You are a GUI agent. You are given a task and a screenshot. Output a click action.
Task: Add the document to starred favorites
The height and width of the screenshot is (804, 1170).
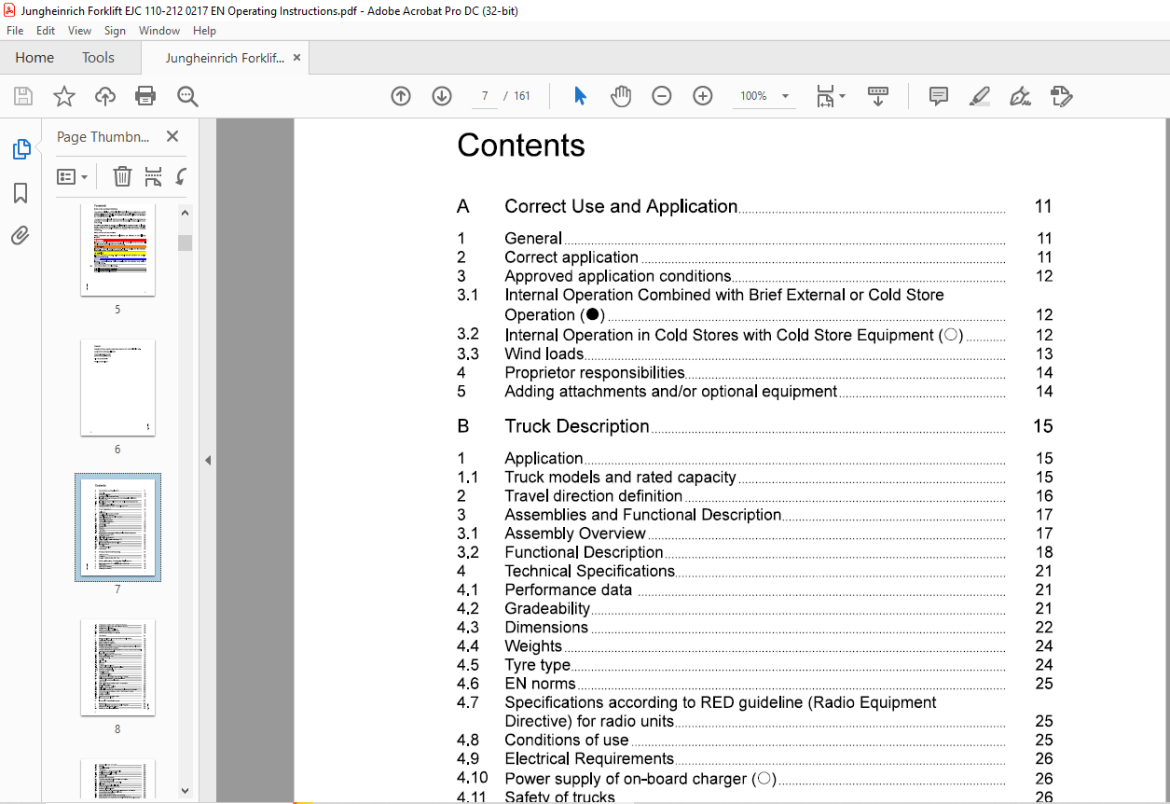tap(64, 96)
